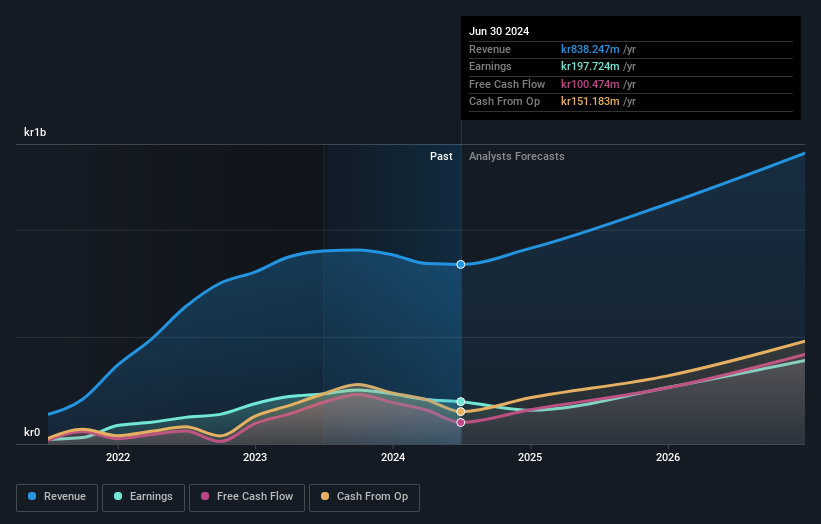Screen dimensions: 821x524
Task: Click the 2023 x-axis label
Action: pyautogui.click(x=255, y=458)
